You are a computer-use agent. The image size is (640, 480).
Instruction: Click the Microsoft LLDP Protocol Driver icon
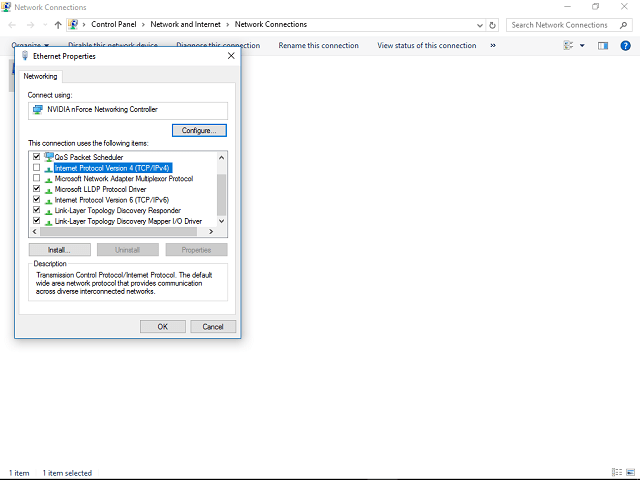click(x=49, y=189)
